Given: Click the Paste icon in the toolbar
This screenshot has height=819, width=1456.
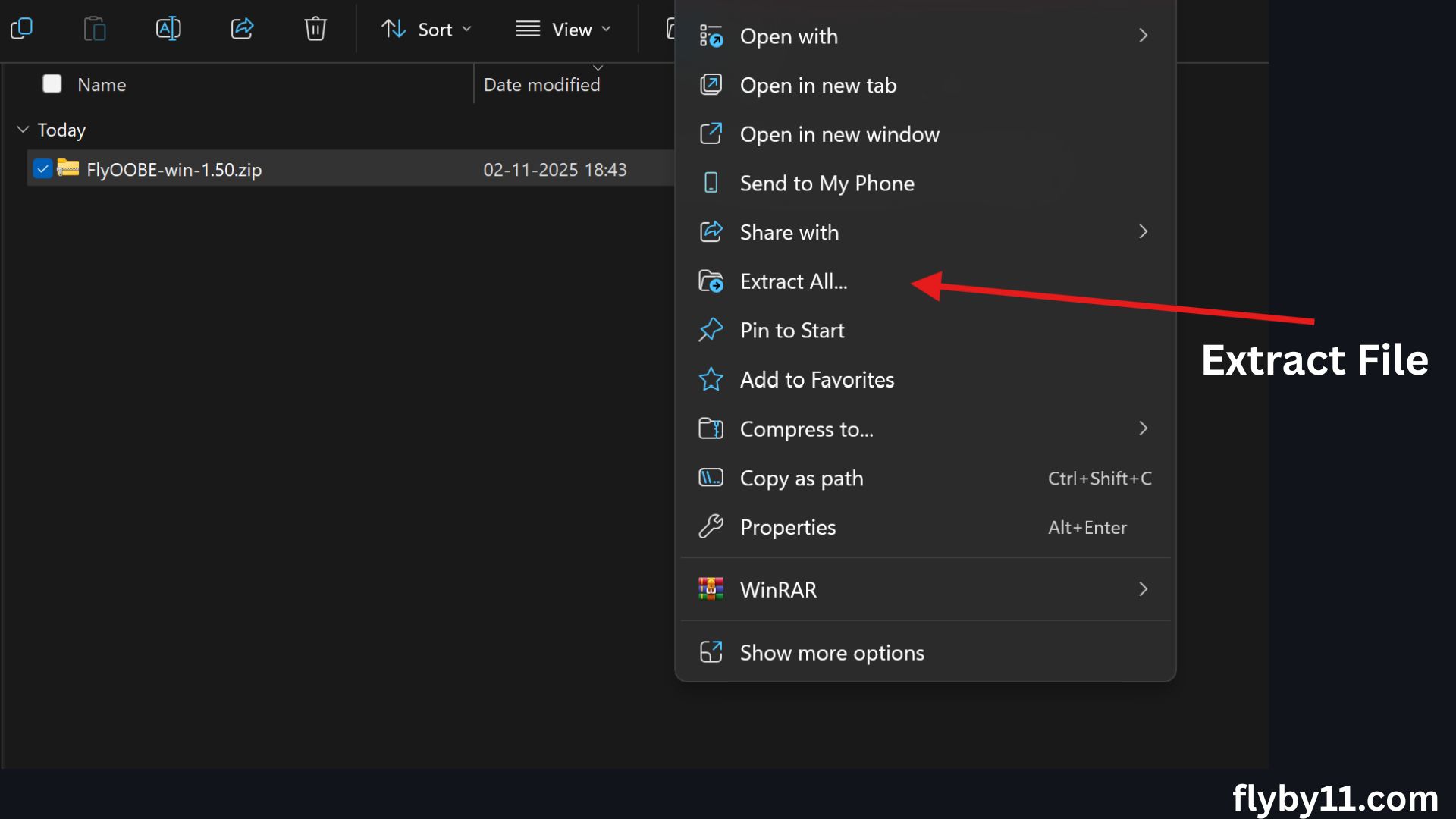Looking at the screenshot, I should coord(95,29).
